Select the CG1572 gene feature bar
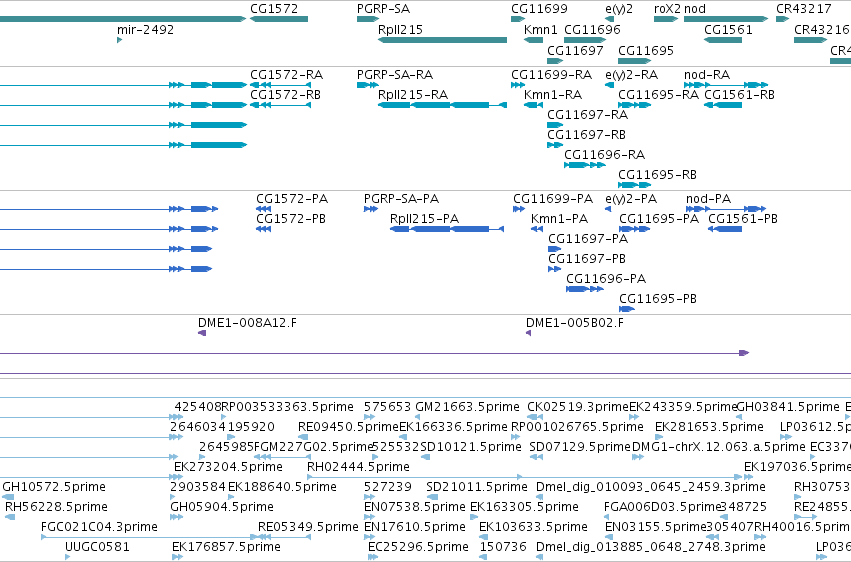This screenshot has height=562, width=851. (x=279, y=19)
